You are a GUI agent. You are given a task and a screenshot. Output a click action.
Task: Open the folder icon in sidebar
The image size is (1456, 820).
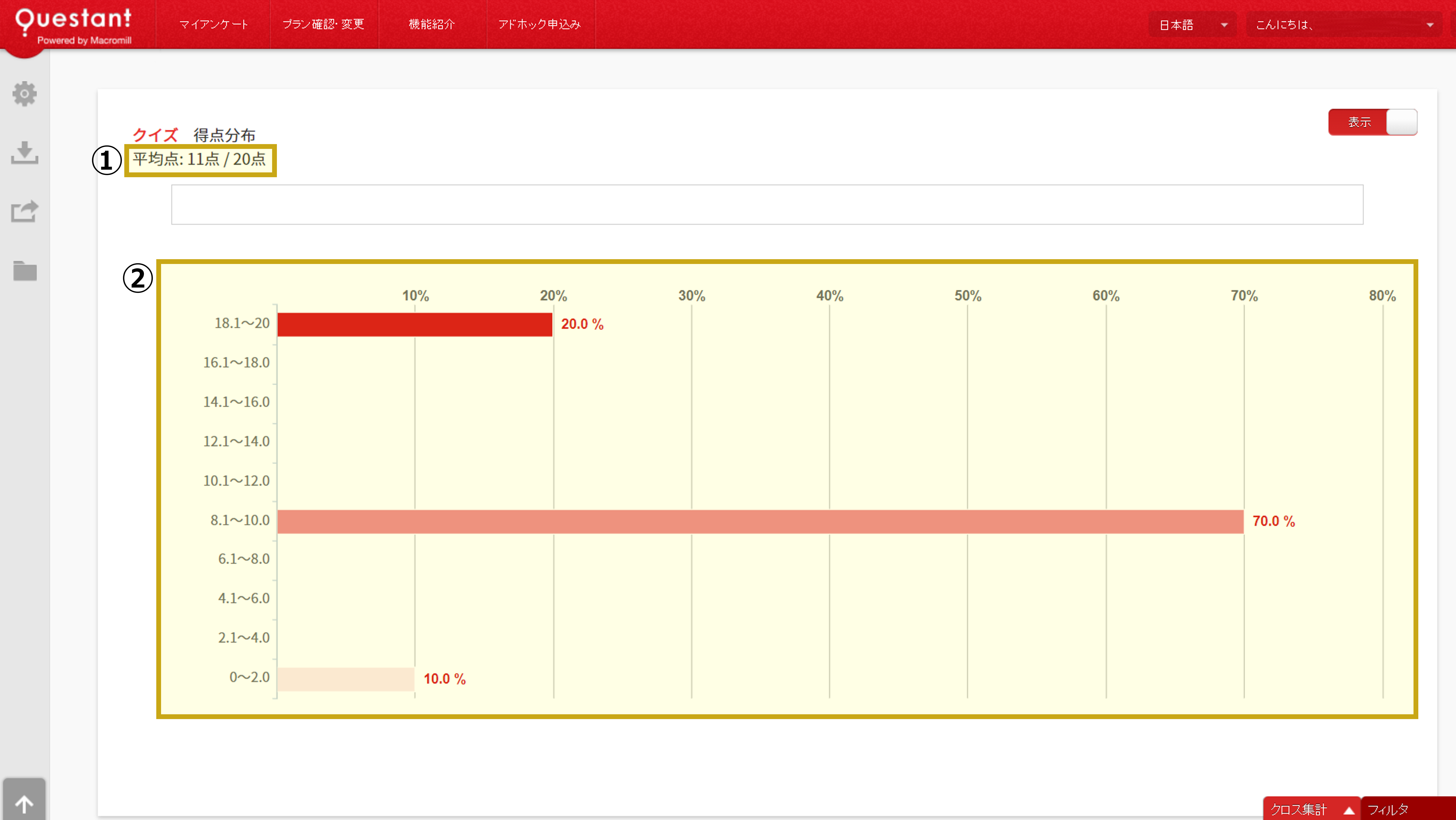point(24,271)
